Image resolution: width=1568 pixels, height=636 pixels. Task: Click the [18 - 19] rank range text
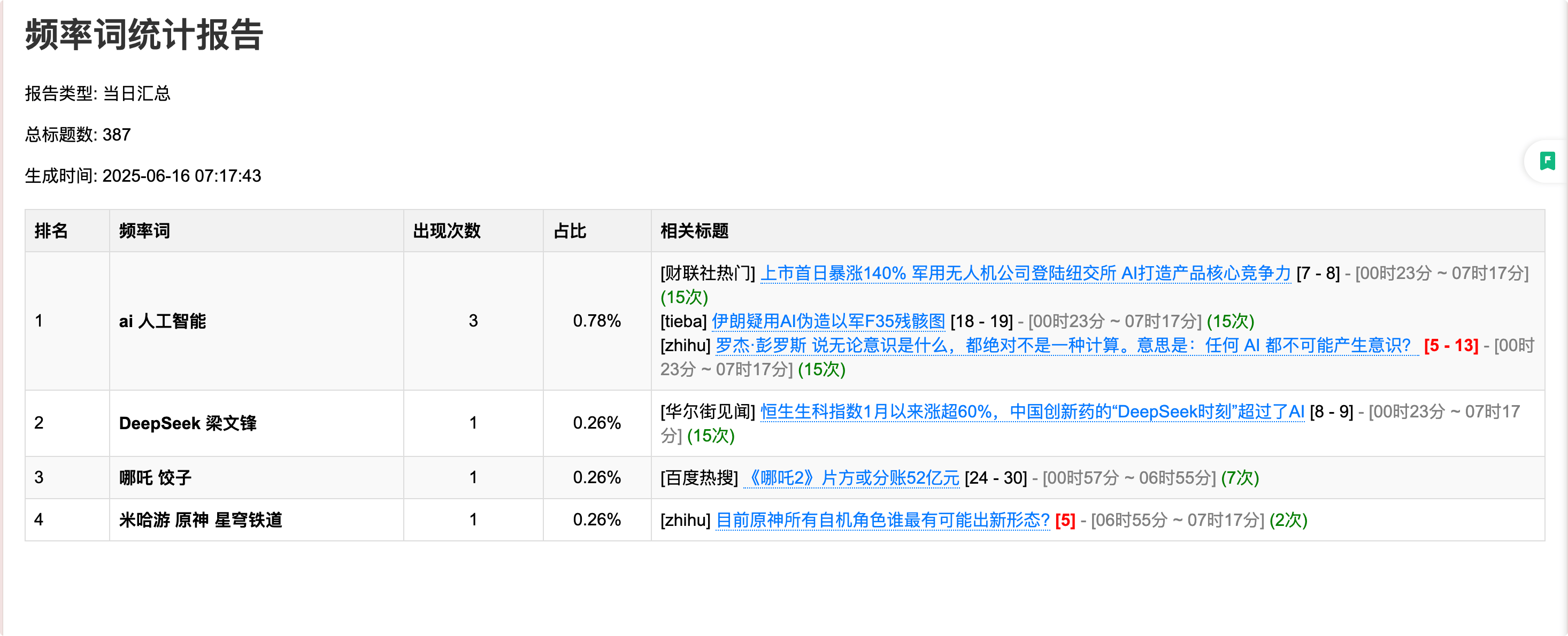pyautogui.click(x=982, y=321)
